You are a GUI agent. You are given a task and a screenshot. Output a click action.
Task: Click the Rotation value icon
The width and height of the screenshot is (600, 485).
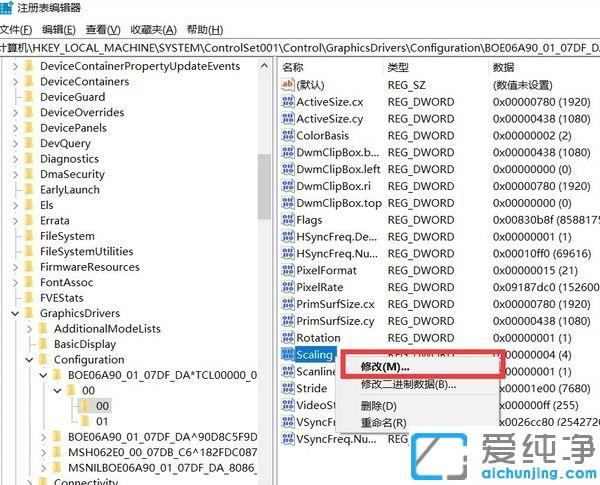coord(287,338)
